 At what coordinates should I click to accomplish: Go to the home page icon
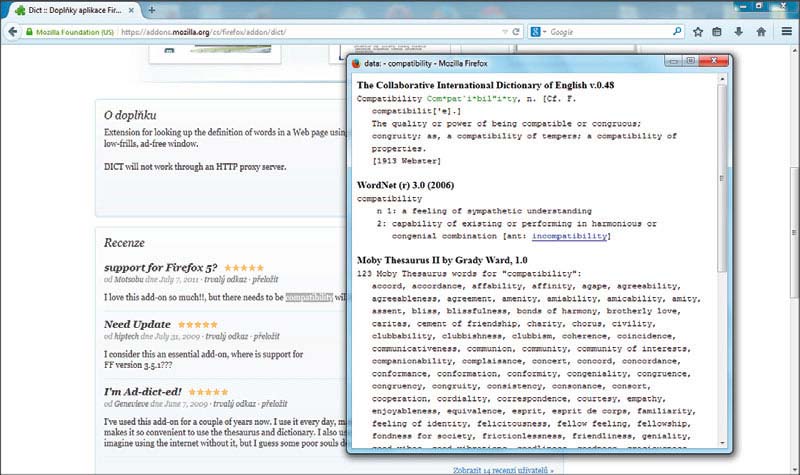[x=761, y=32]
